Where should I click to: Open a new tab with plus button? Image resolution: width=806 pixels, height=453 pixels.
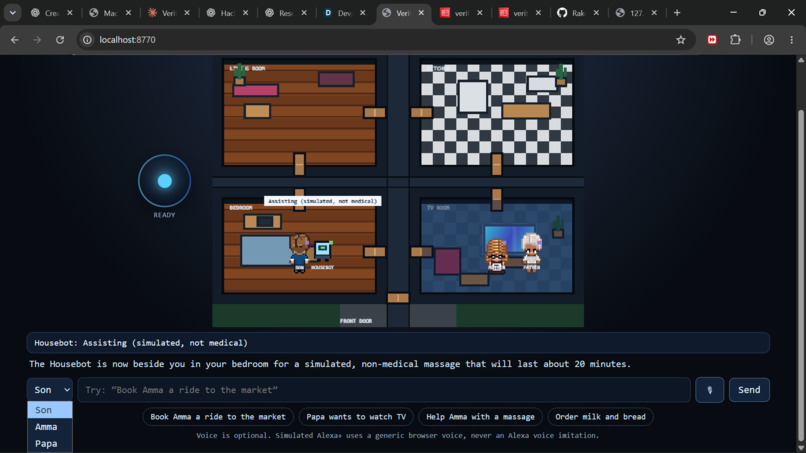tap(677, 13)
